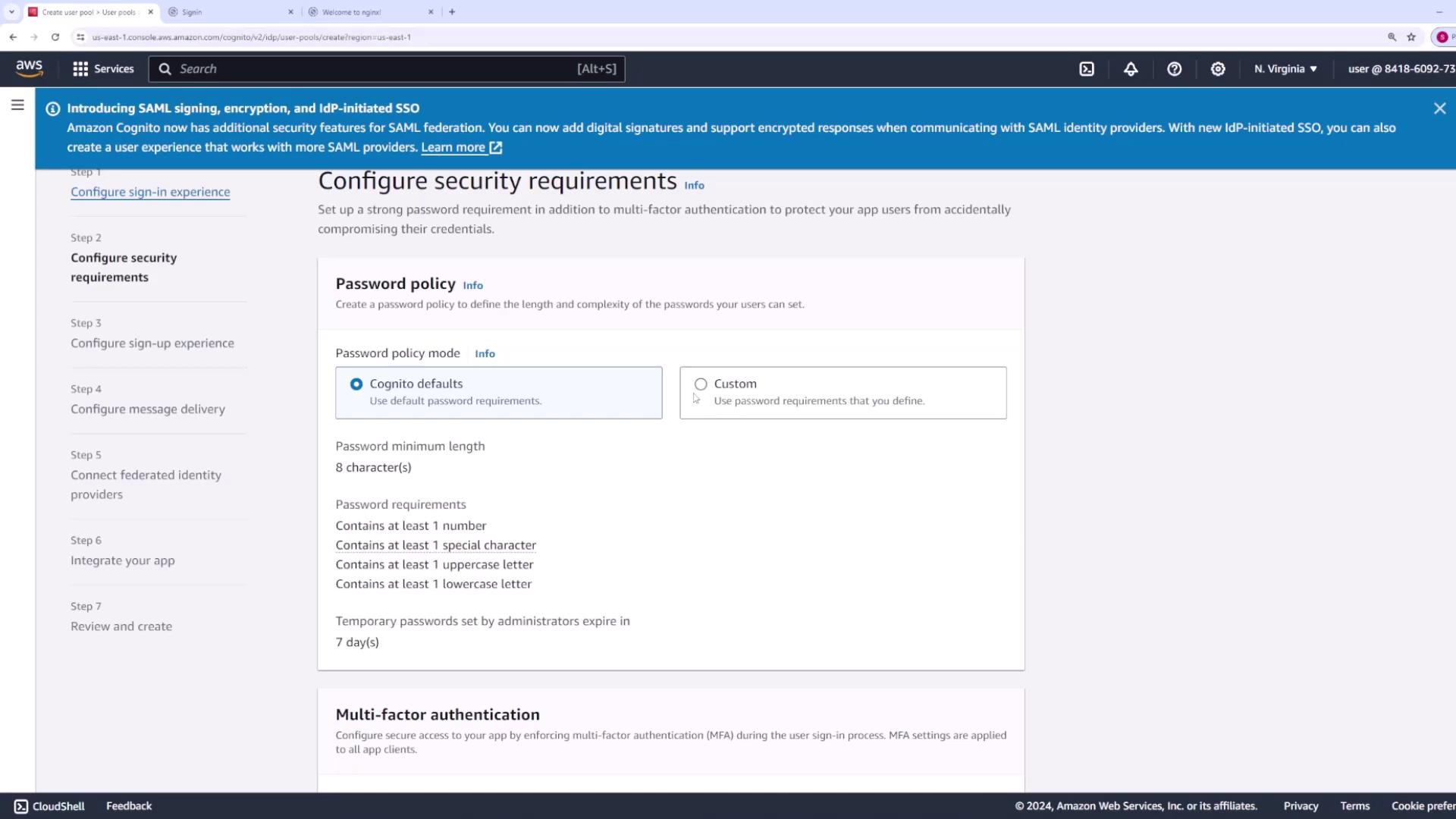Image resolution: width=1456 pixels, height=819 pixels.
Task: Open the user account dropdown menu
Action: click(x=1400, y=69)
